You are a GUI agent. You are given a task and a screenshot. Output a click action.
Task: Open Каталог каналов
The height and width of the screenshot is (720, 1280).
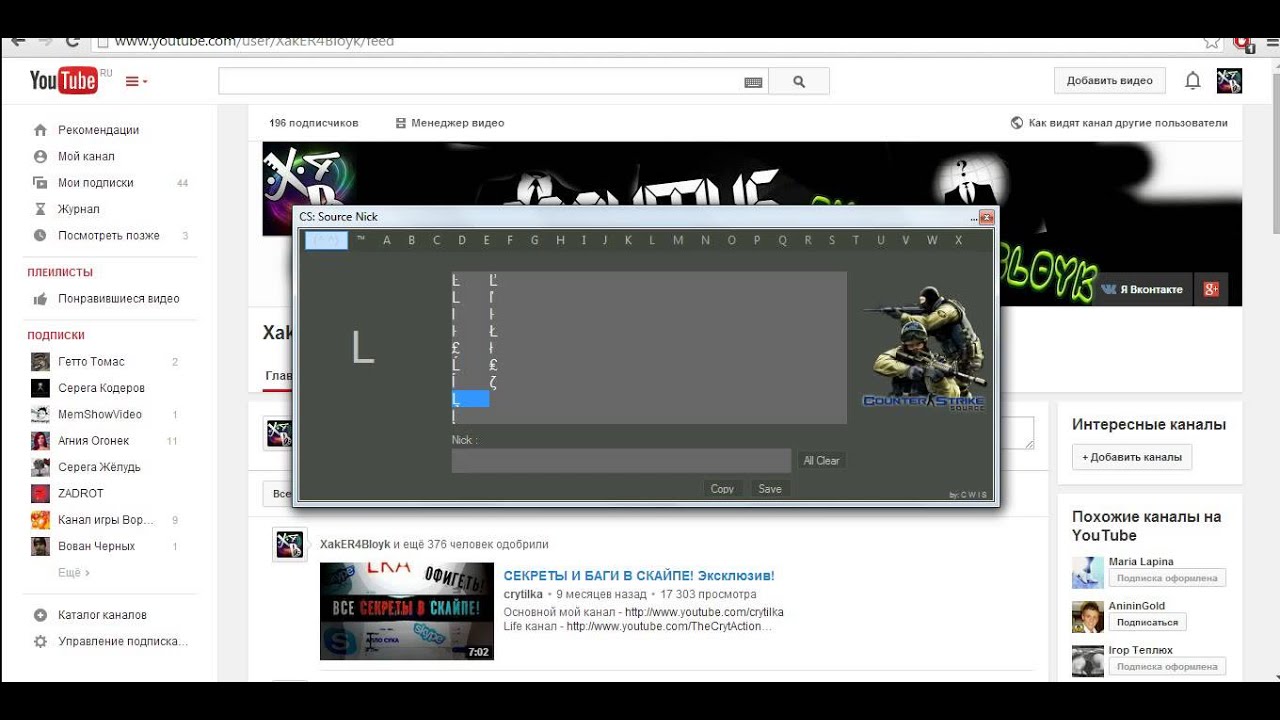click(x=102, y=615)
